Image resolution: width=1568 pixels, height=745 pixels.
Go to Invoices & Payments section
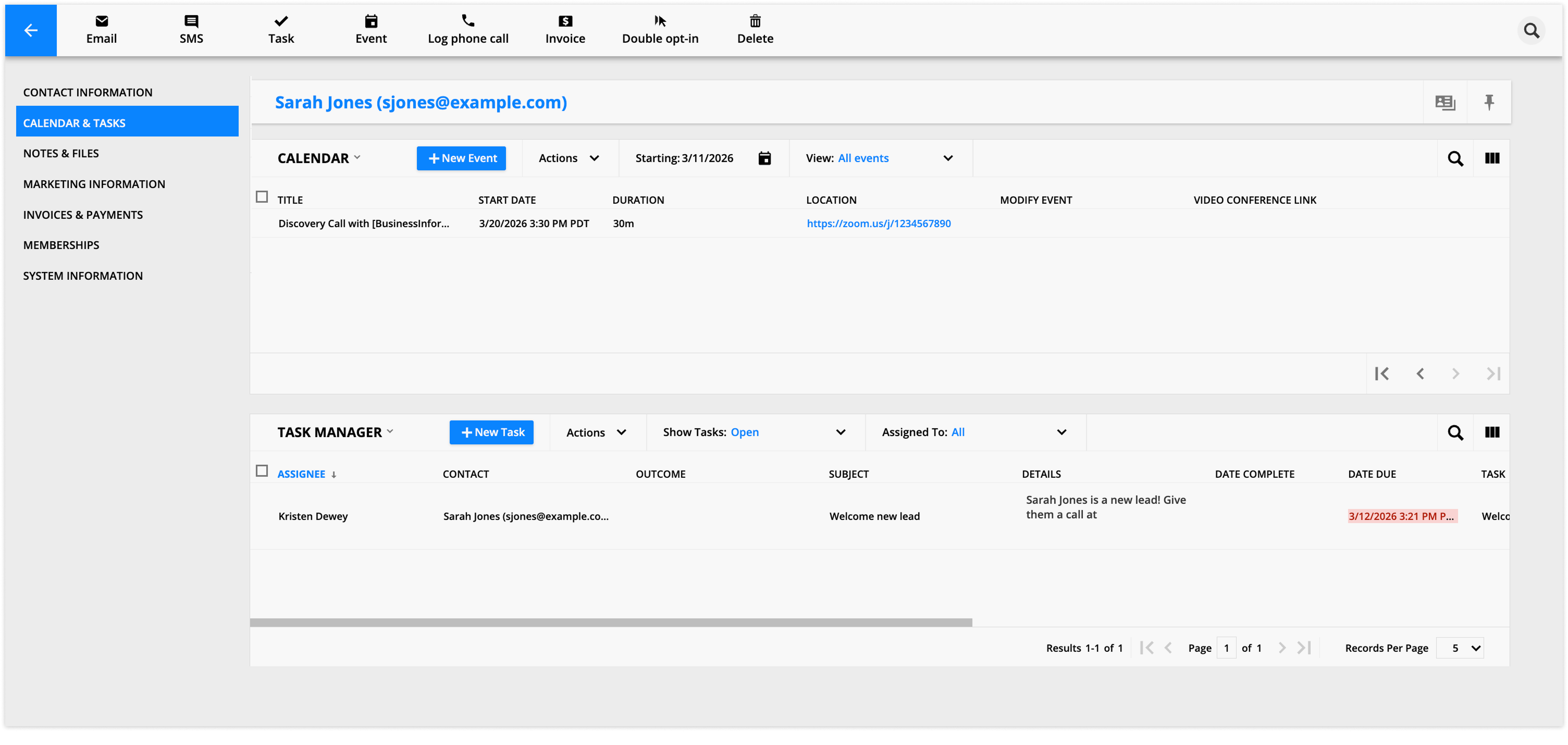83,215
